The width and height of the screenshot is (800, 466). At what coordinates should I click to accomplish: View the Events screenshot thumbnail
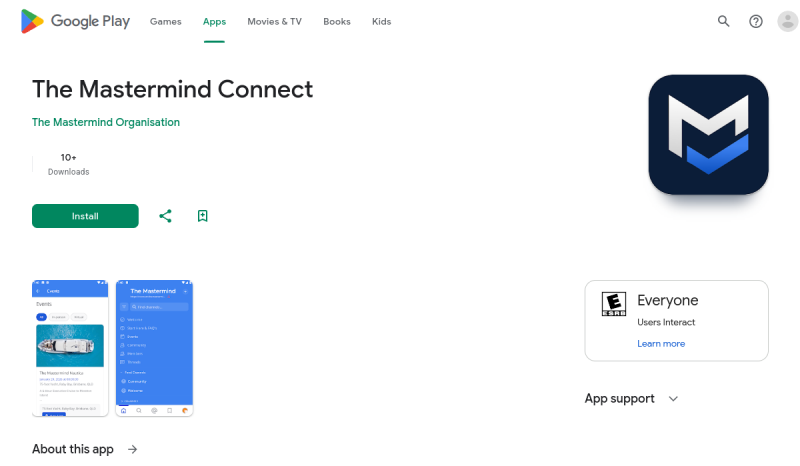point(70,348)
